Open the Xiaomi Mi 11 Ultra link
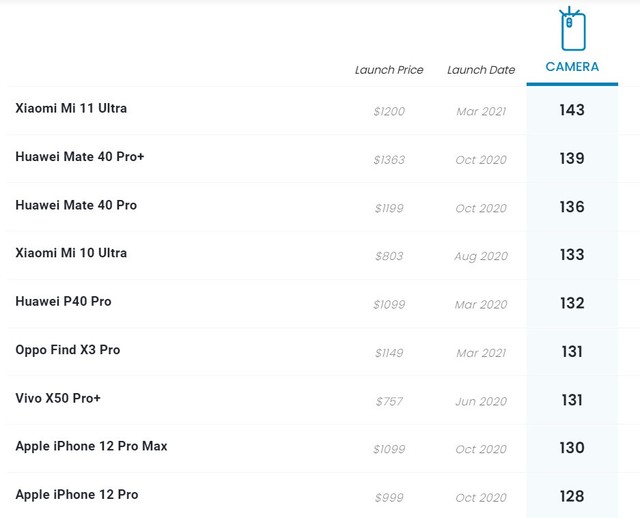Image resolution: width=640 pixels, height=518 pixels. coord(71,108)
